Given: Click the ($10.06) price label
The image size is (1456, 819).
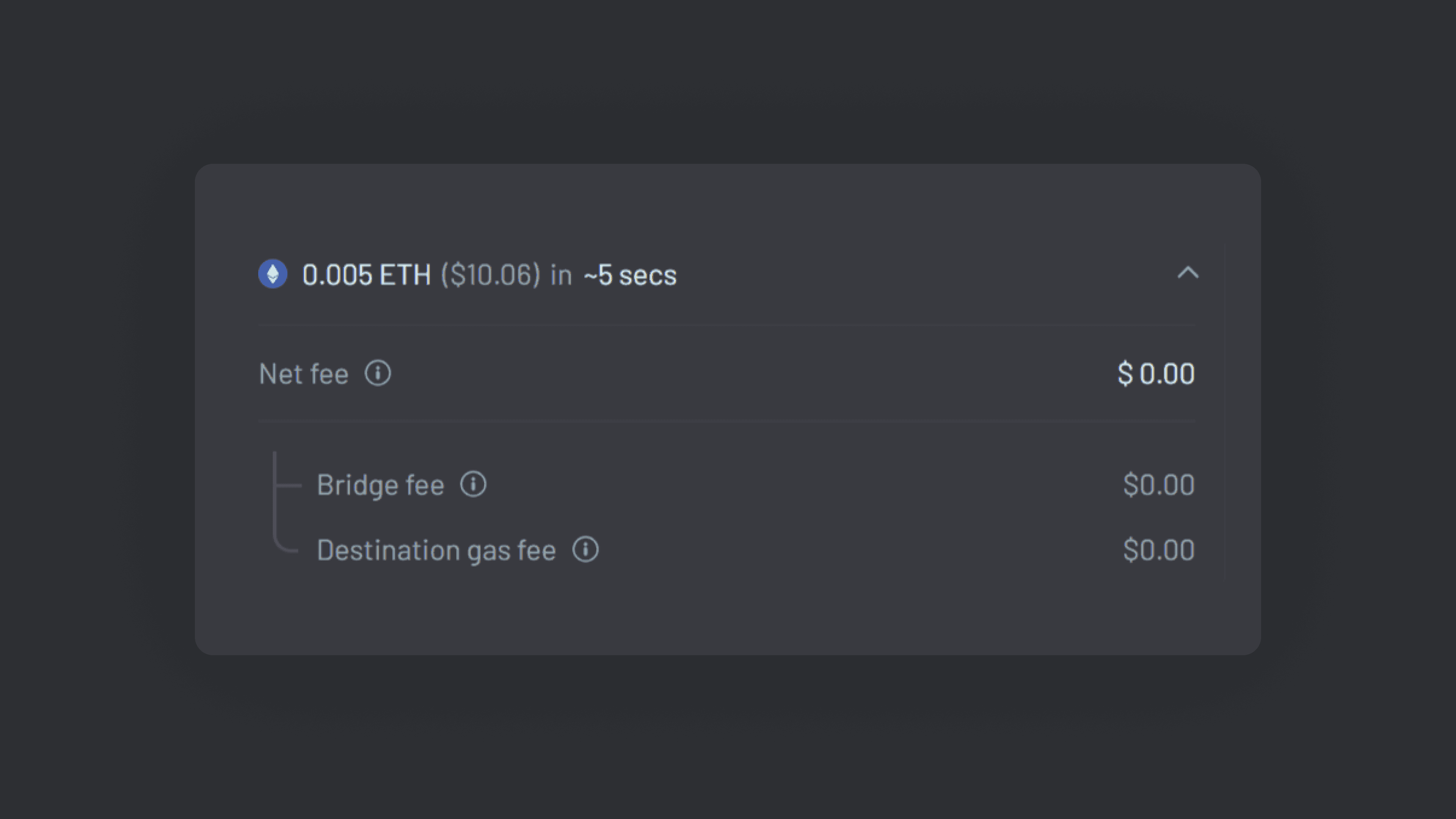Looking at the screenshot, I should pyautogui.click(x=491, y=275).
